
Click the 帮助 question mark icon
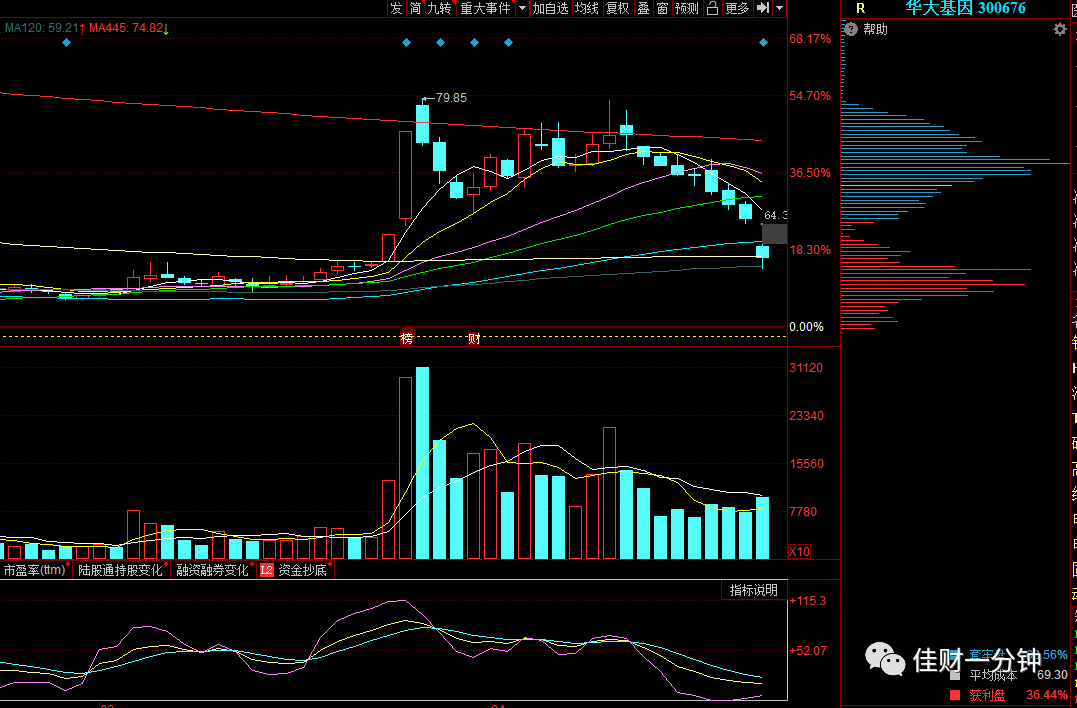click(851, 30)
